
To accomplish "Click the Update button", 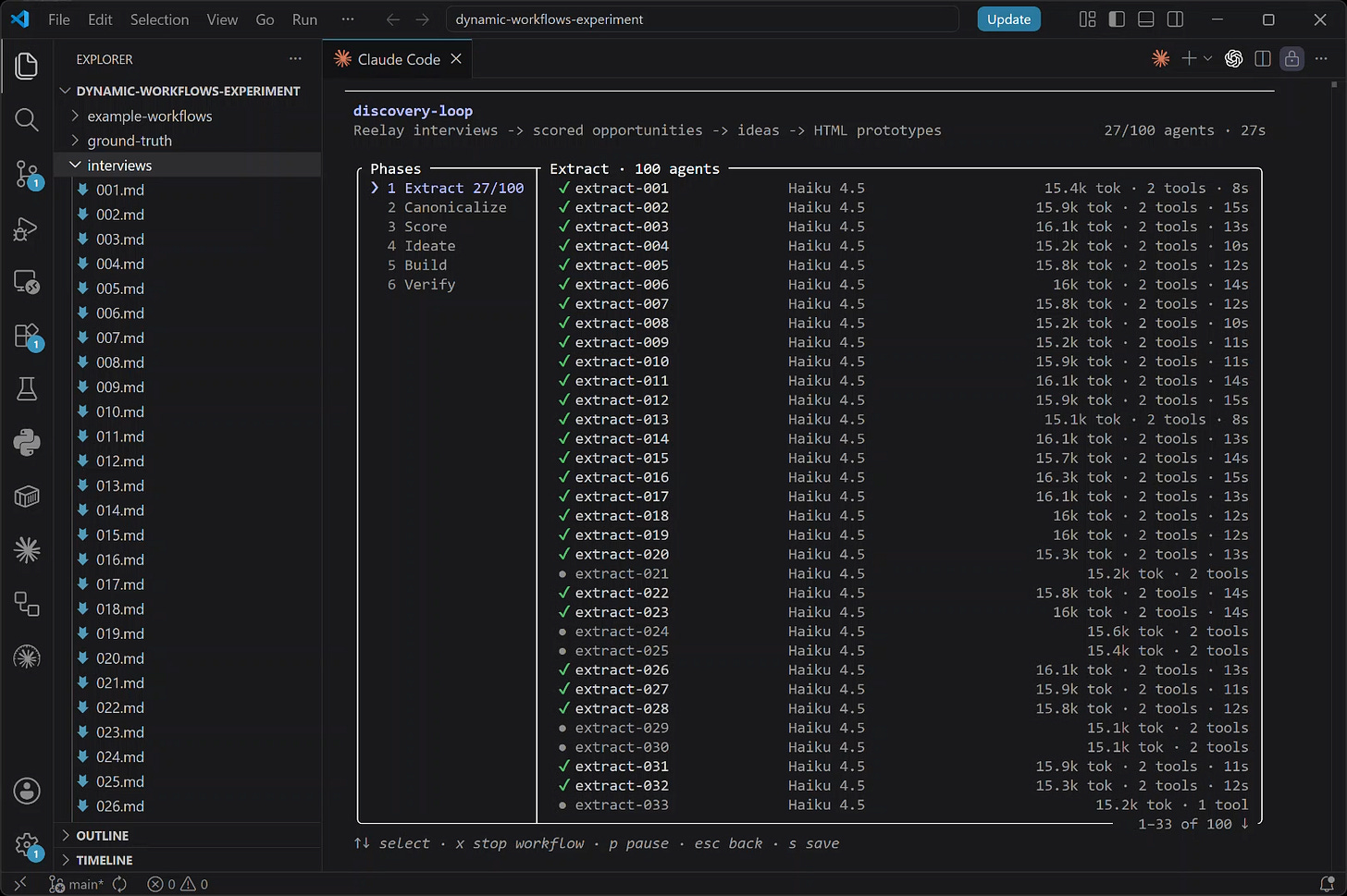I will (x=1008, y=19).
